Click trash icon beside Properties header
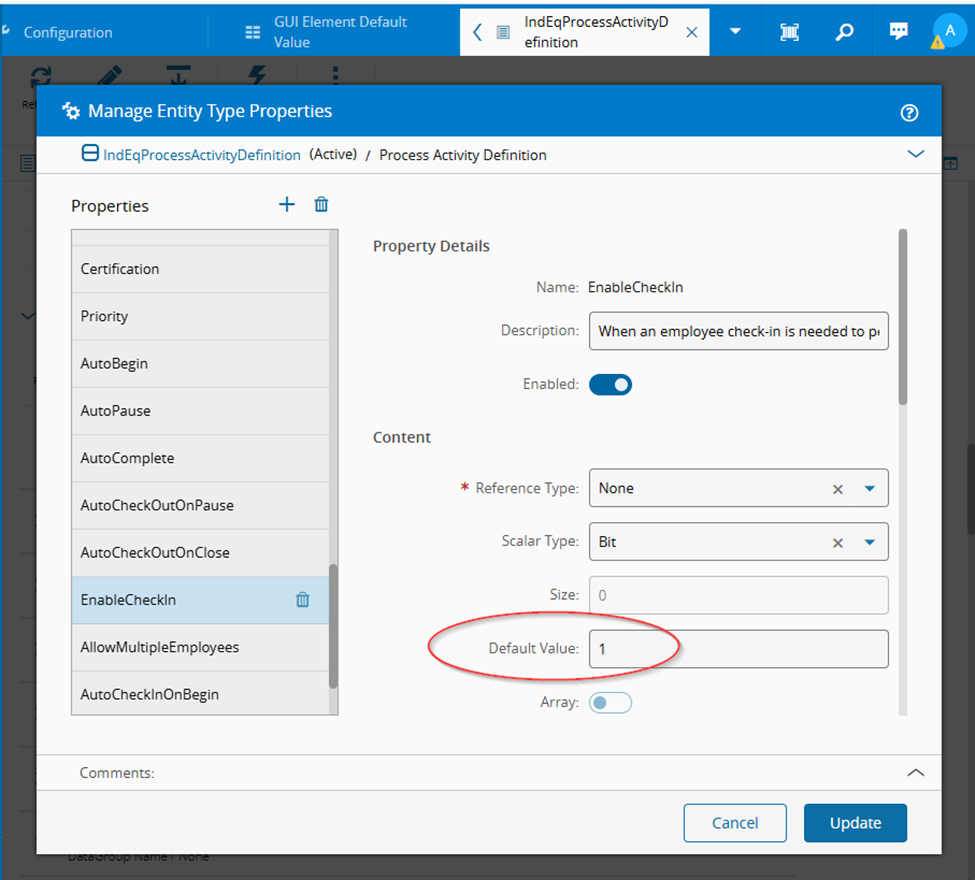Viewport: 975px width, 880px height. coord(321,205)
